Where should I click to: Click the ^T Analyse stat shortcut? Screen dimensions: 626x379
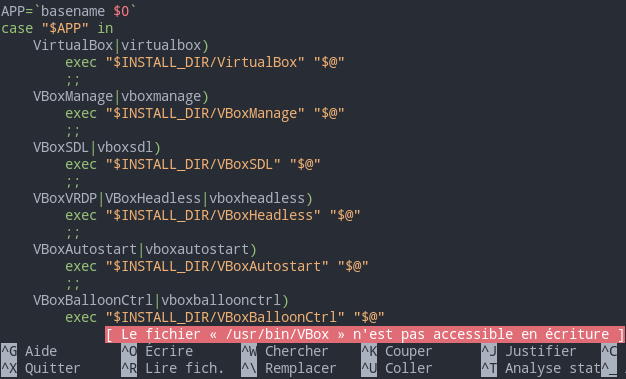click(x=541, y=368)
